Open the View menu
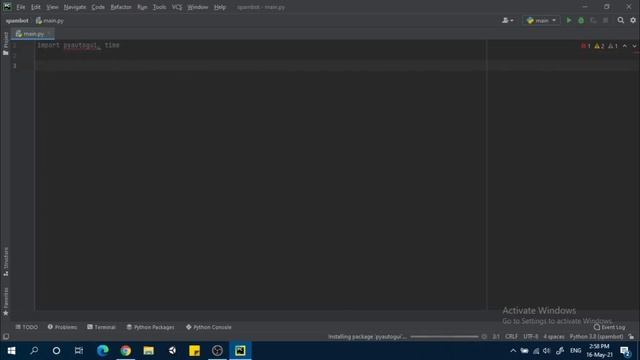 pyautogui.click(x=52, y=7)
